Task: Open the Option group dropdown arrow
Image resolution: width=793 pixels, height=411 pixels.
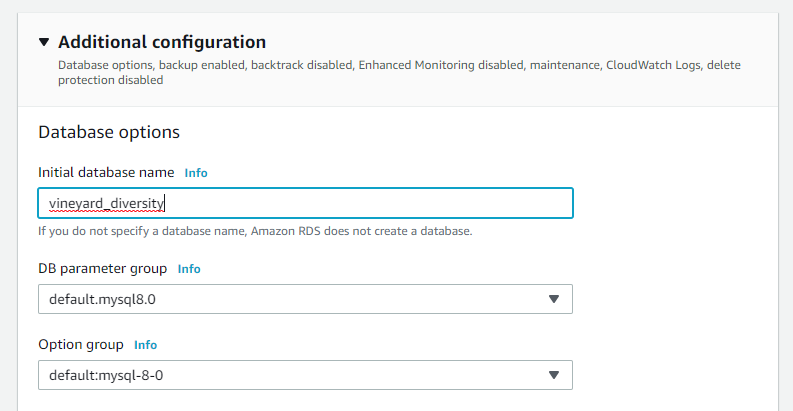Action: (554, 375)
